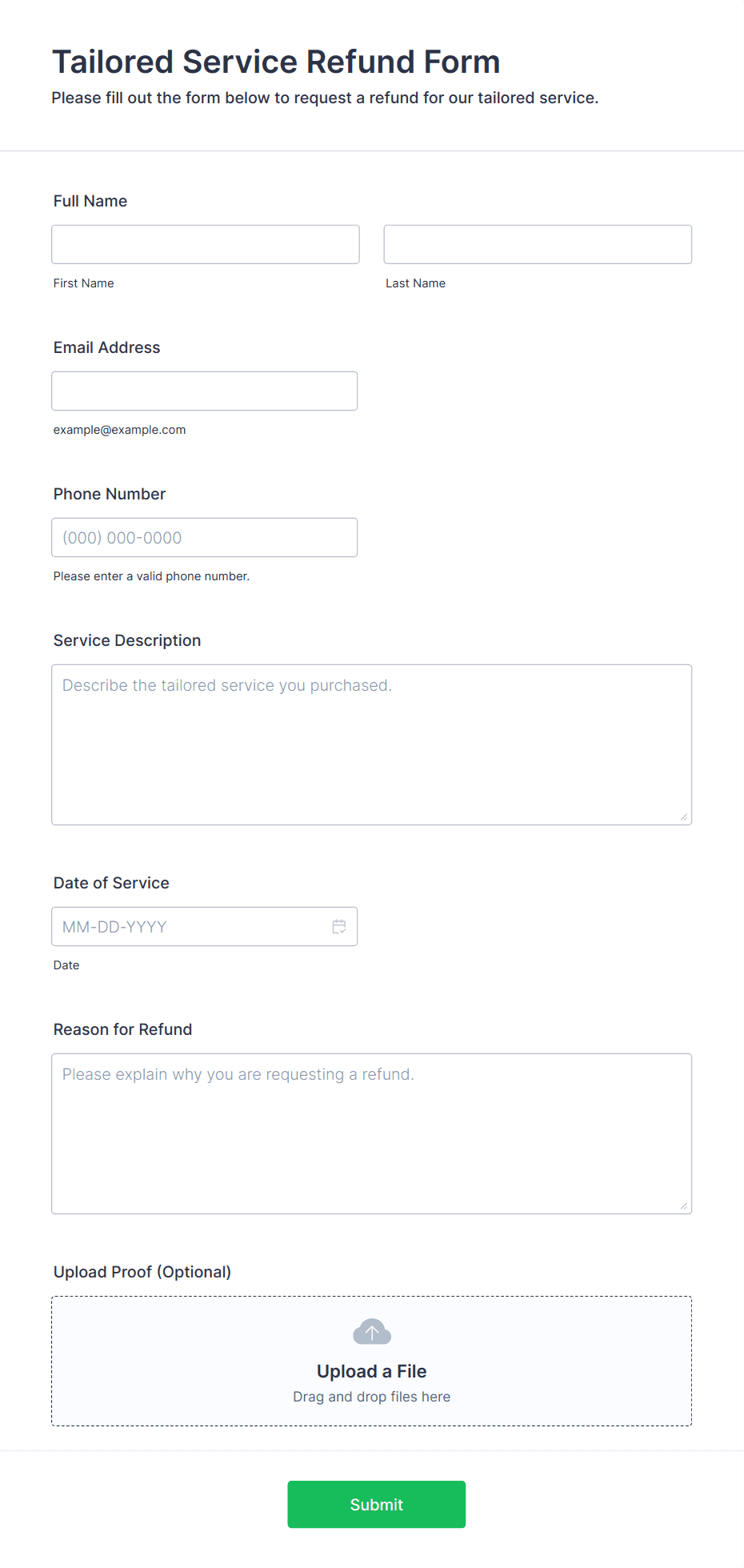
Task: Select the Last Name text field
Action: (538, 244)
